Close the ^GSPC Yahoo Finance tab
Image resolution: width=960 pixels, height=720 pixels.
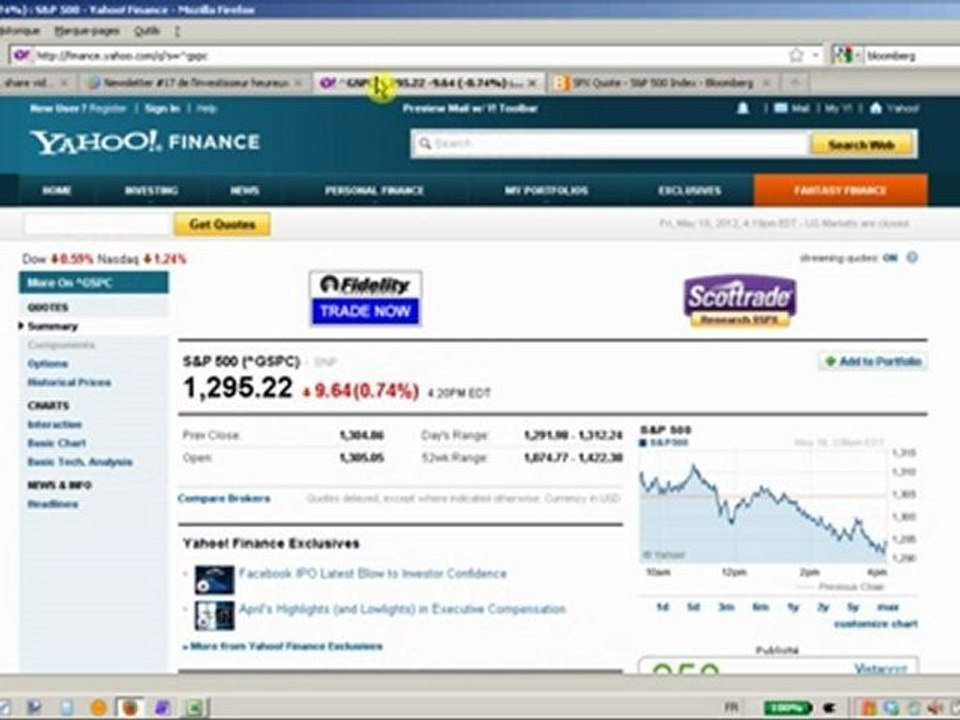pyautogui.click(x=532, y=83)
